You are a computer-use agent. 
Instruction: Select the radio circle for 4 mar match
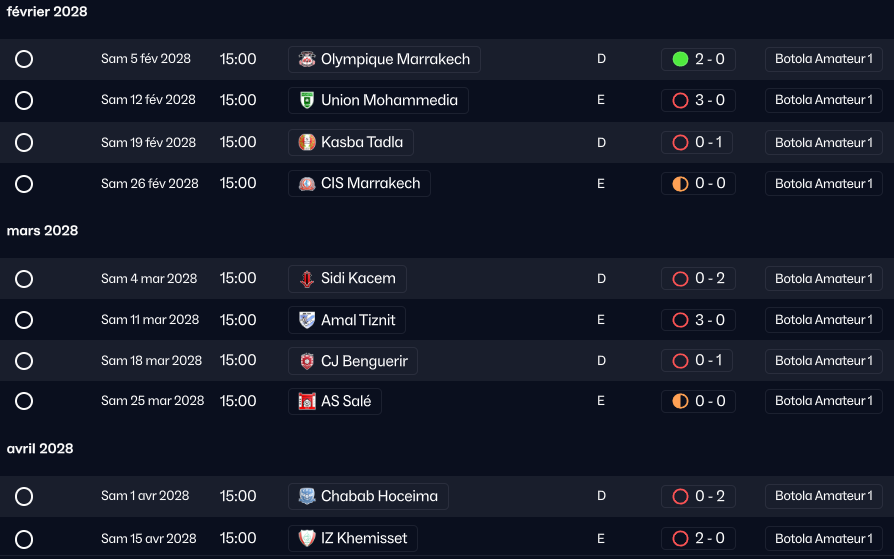click(x=24, y=279)
